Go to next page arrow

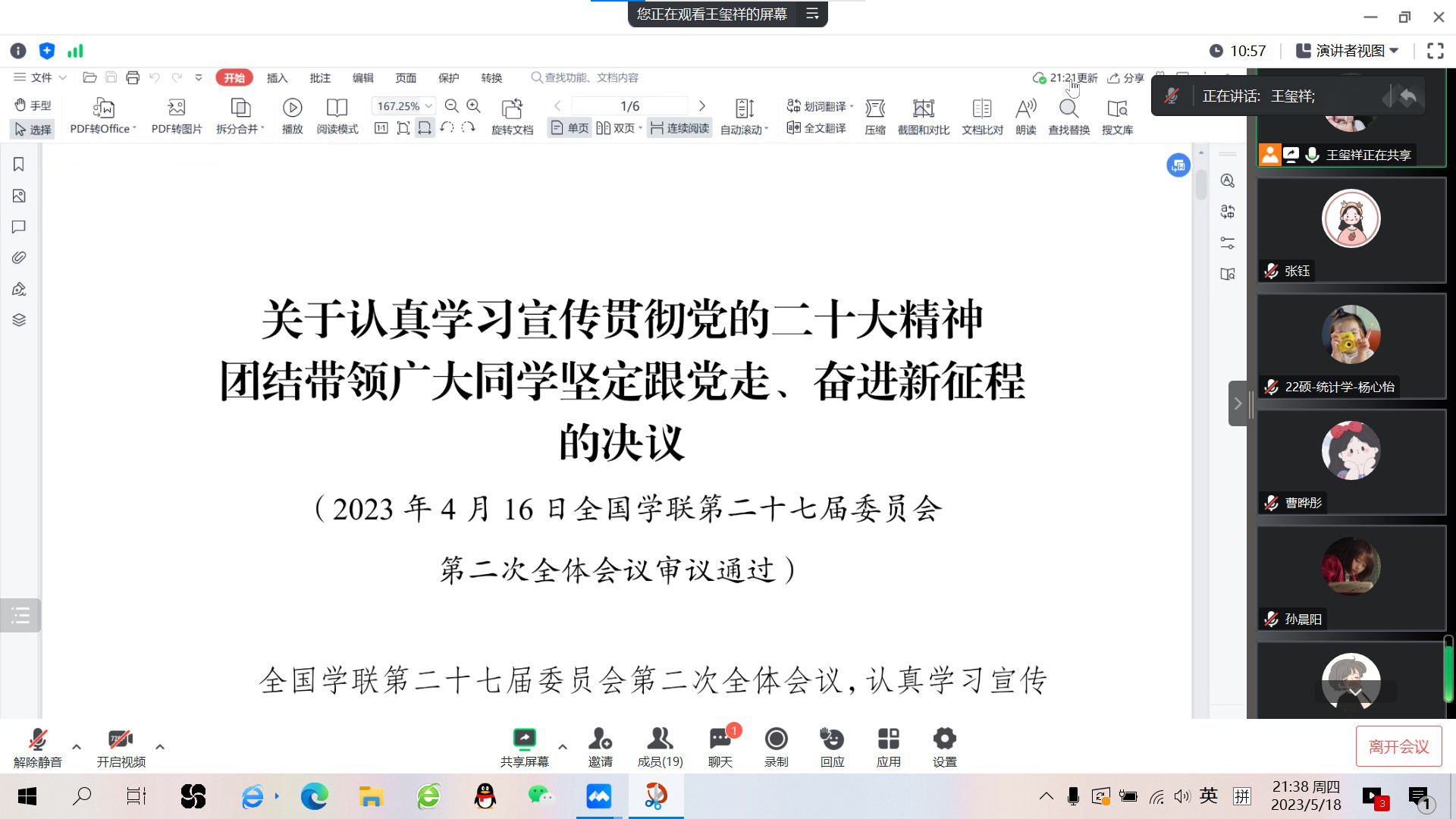[x=701, y=106]
